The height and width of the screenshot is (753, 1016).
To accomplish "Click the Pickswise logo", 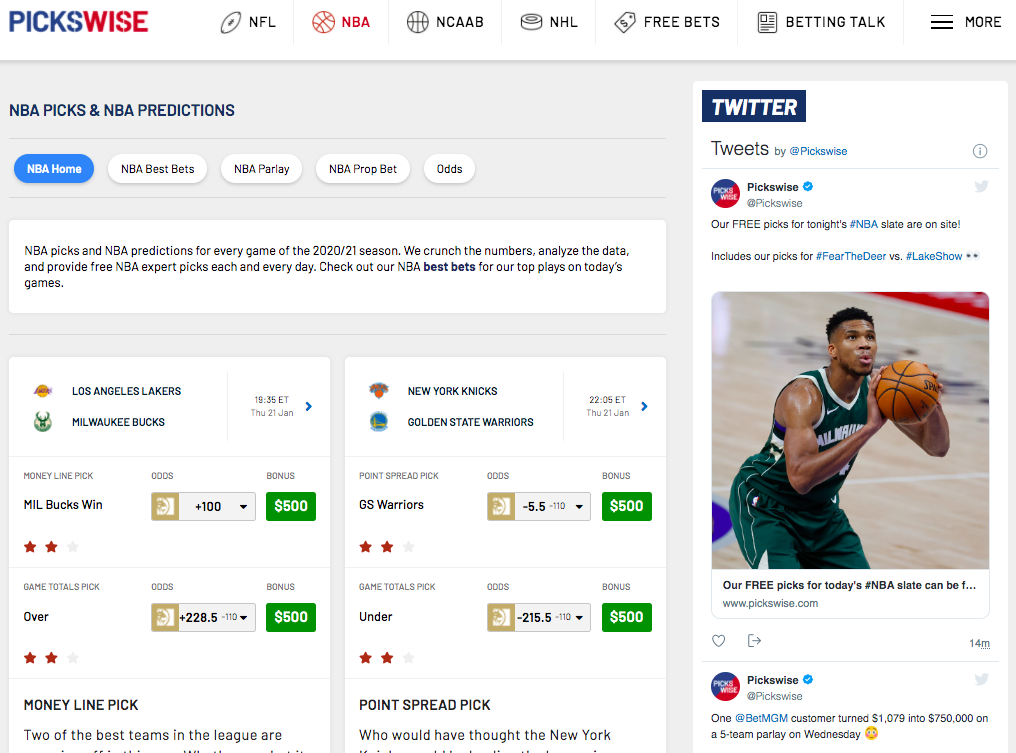I will point(78,21).
